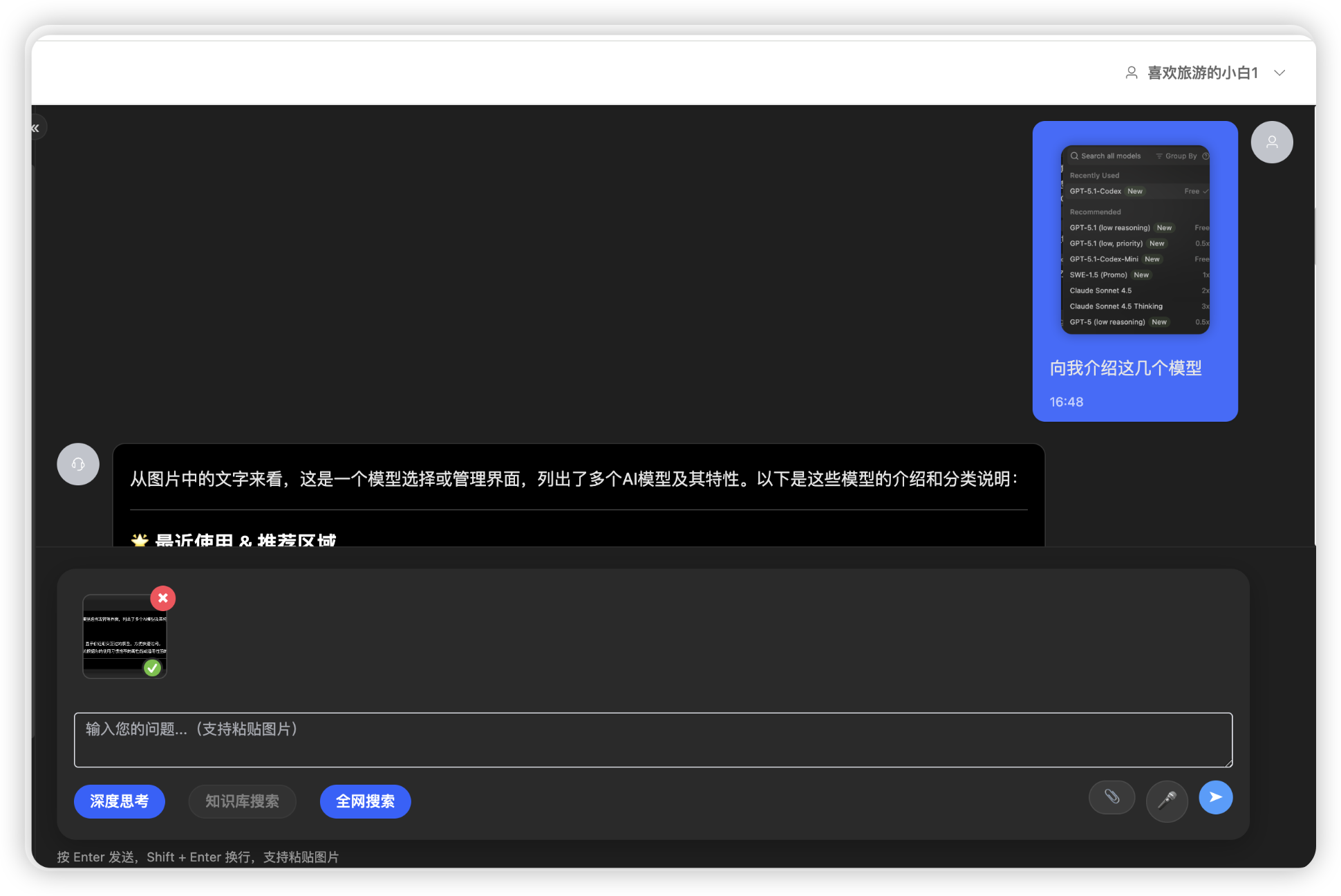
Task: Click the microphone voice input icon
Action: [1167, 800]
